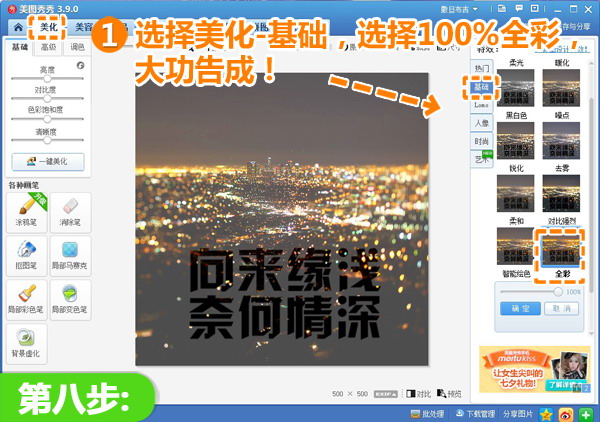Click the edited night city image canvas

tap(282, 219)
